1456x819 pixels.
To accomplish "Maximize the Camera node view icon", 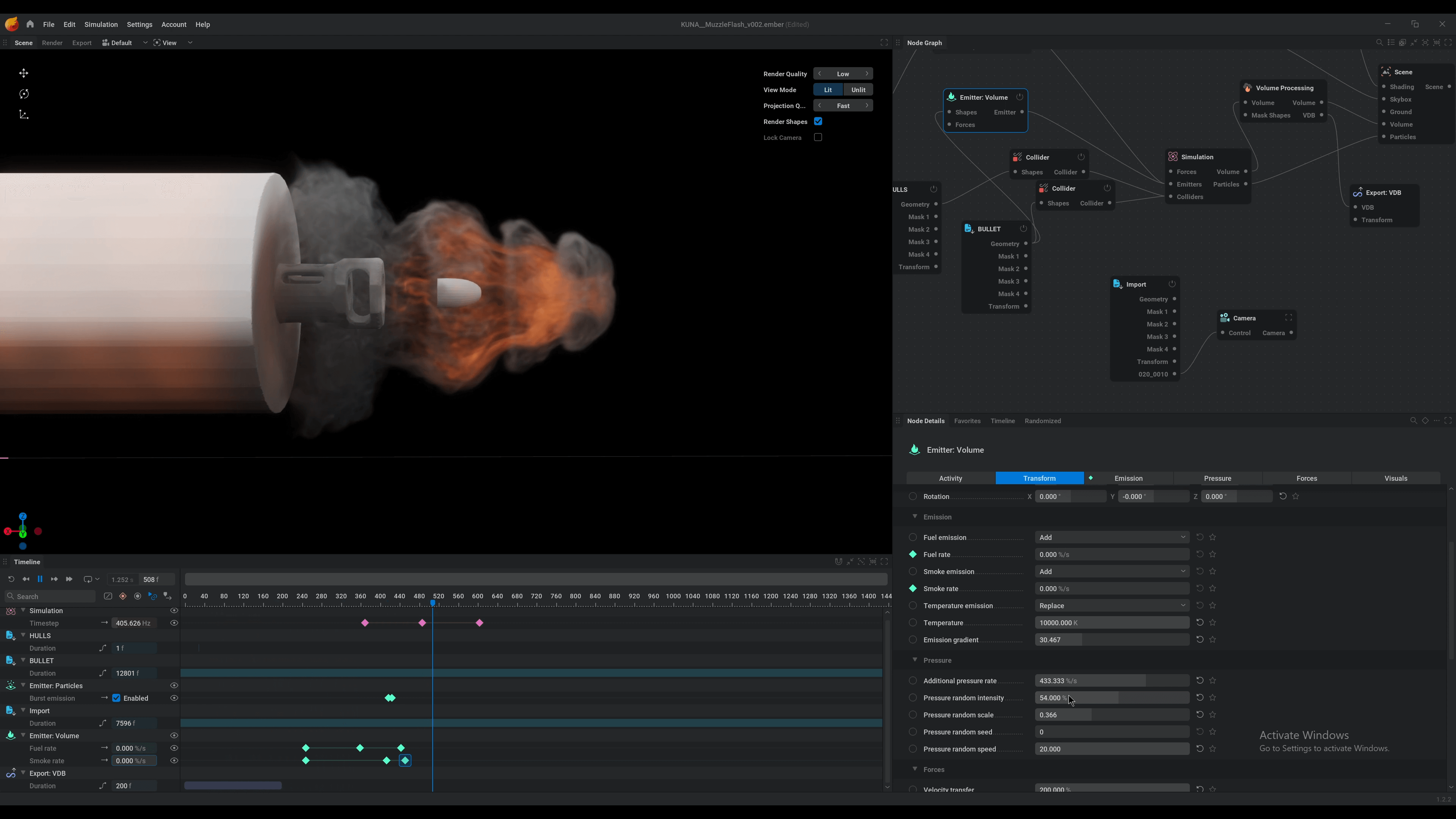I will tap(1289, 318).
